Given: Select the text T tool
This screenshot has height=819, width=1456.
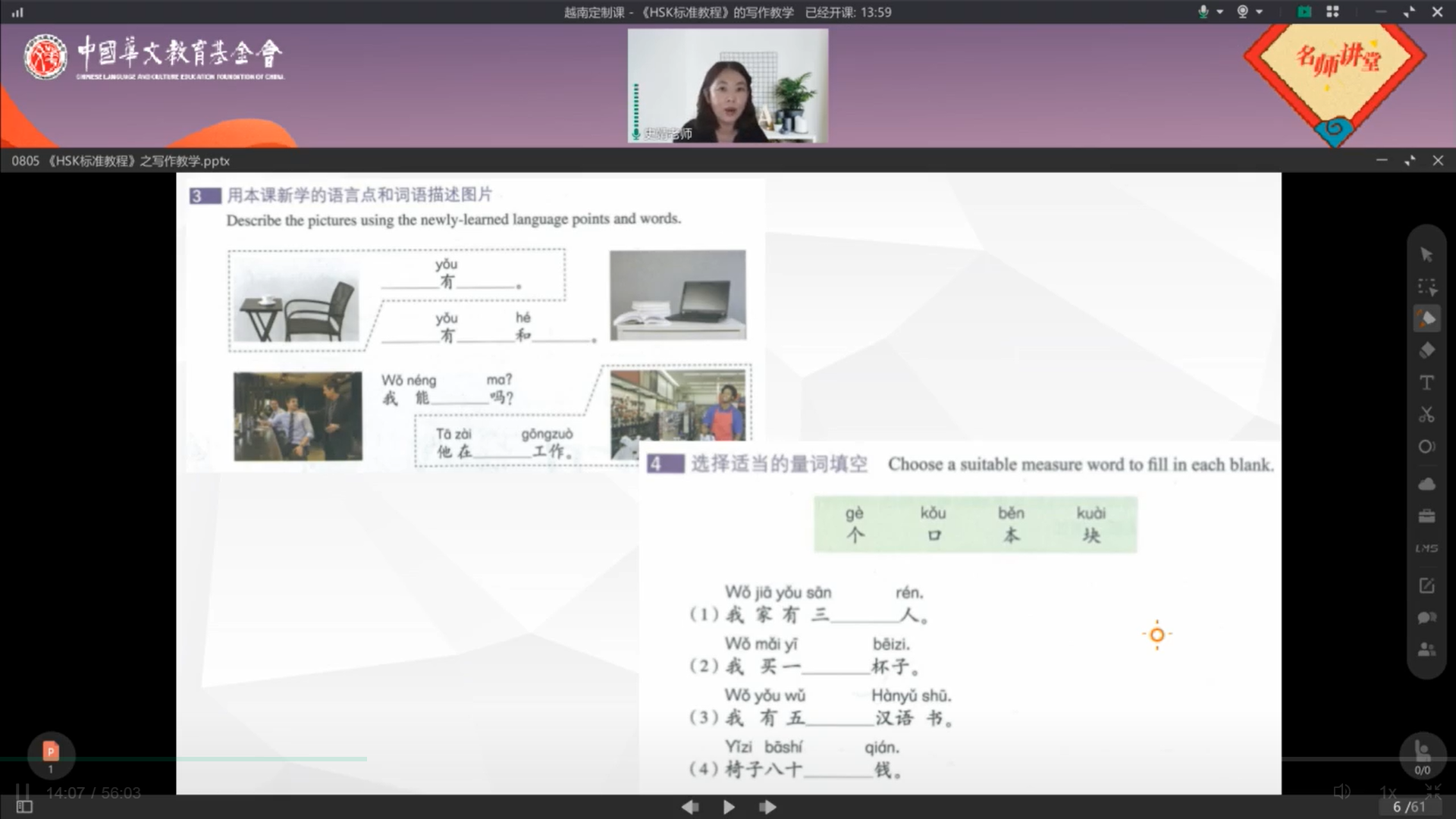Looking at the screenshot, I should 1426,383.
